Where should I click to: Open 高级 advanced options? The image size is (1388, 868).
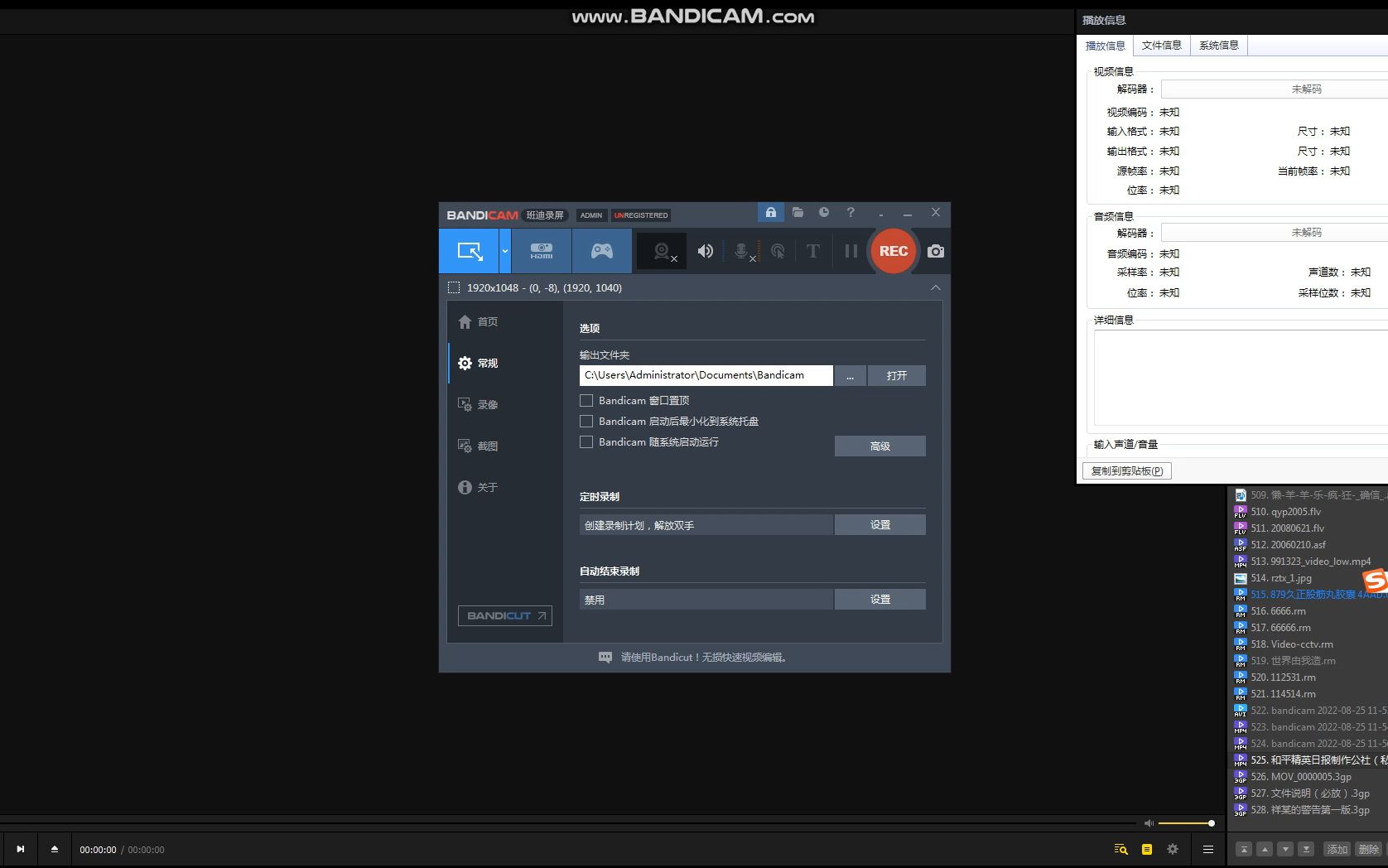[x=880, y=446]
